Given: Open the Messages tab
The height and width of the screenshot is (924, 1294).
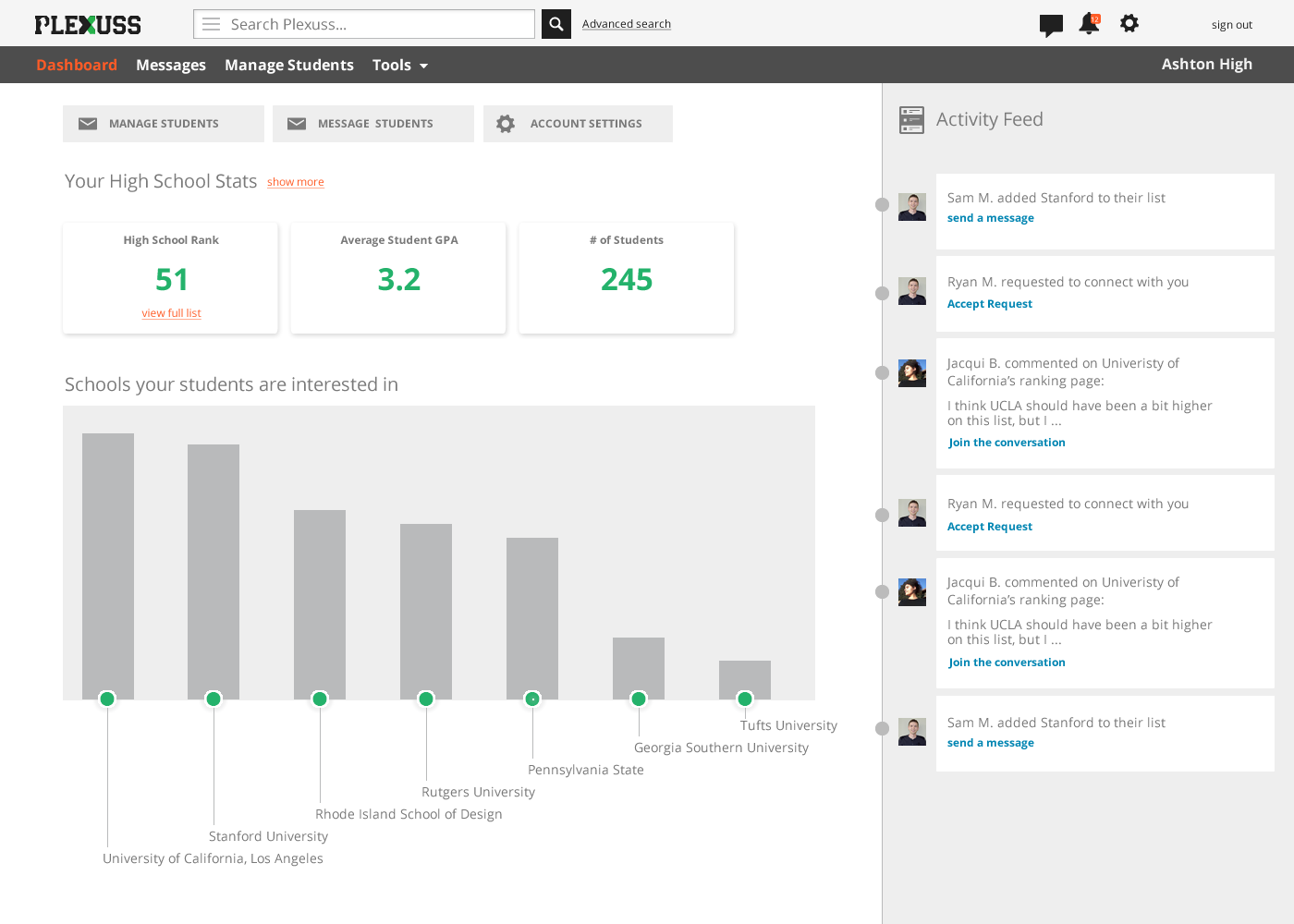Looking at the screenshot, I should (171, 65).
